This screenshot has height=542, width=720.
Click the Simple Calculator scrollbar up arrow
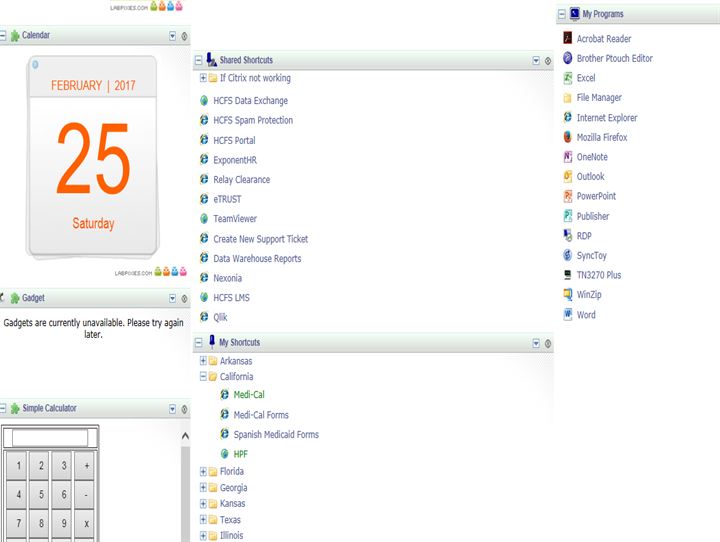pos(184,436)
